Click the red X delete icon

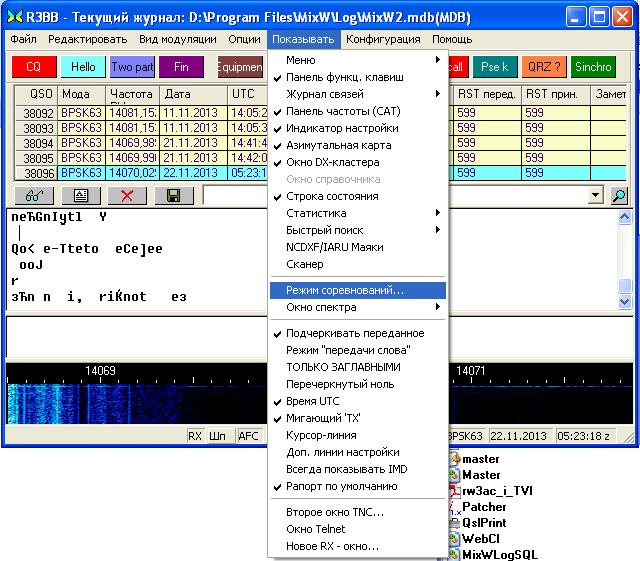(x=128, y=195)
